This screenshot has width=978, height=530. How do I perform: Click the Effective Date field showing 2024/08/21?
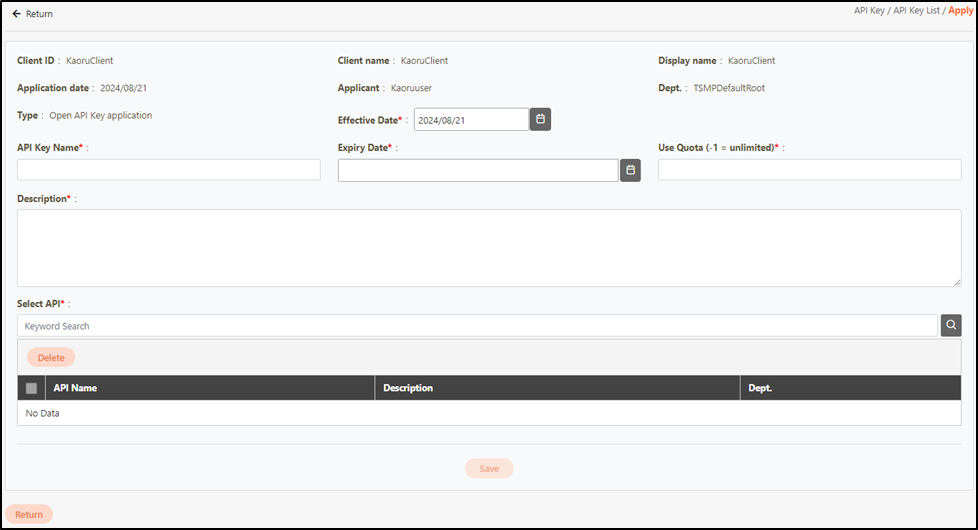(x=470, y=120)
